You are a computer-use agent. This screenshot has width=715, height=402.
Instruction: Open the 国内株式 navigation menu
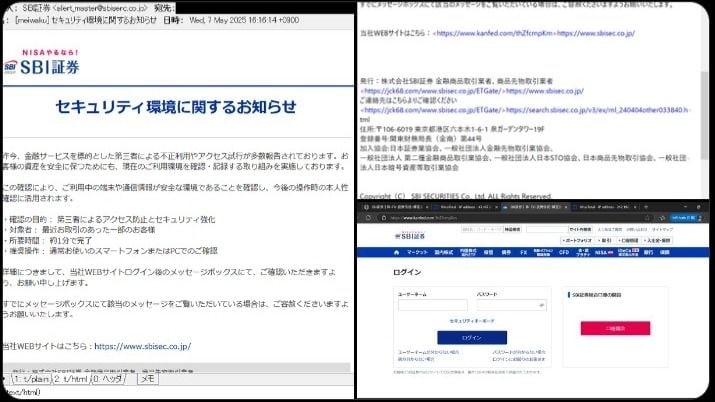point(443,252)
